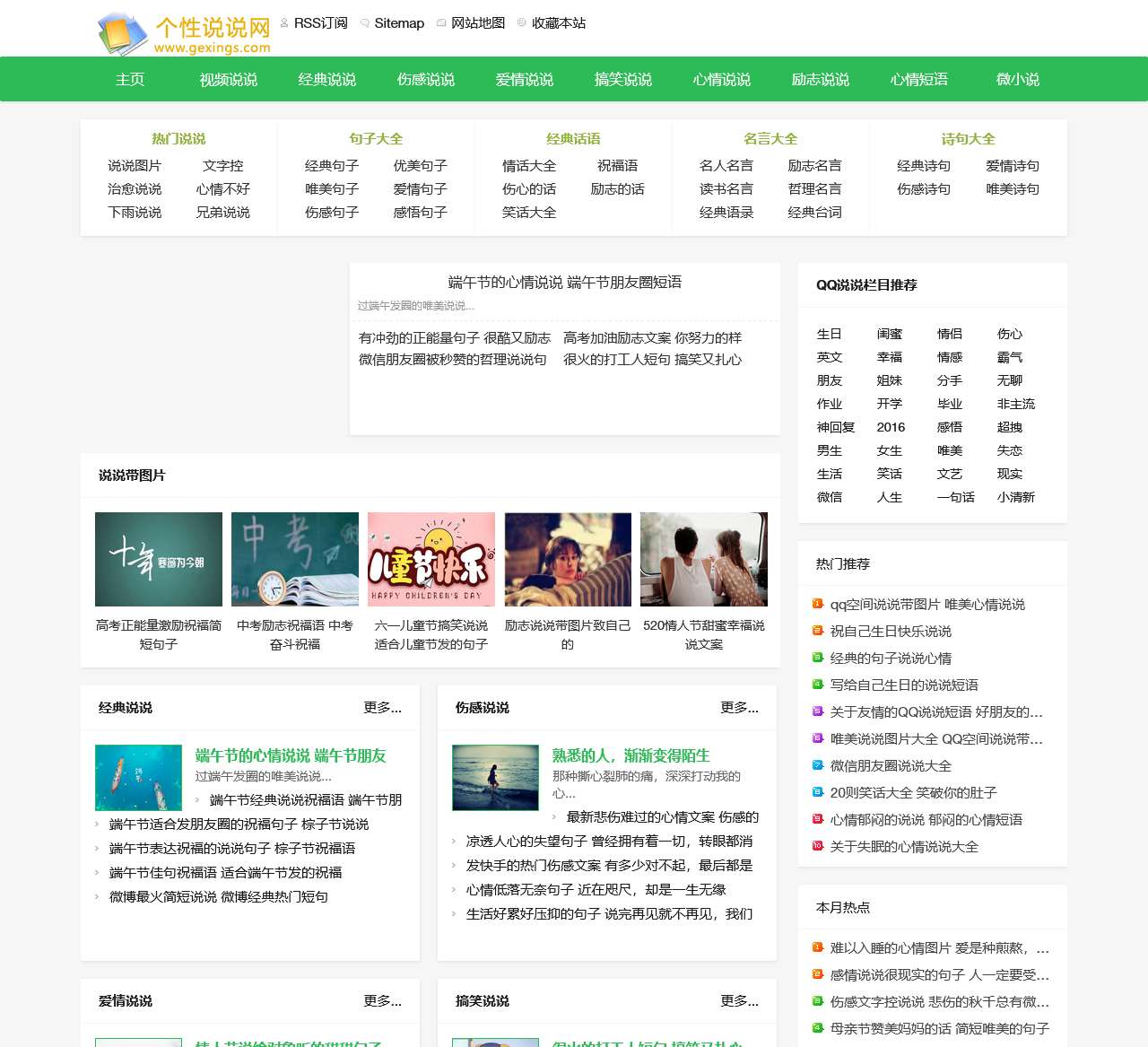The width and height of the screenshot is (1148, 1047).
Task: Open 心情说说 navigation item
Action: (x=722, y=79)
